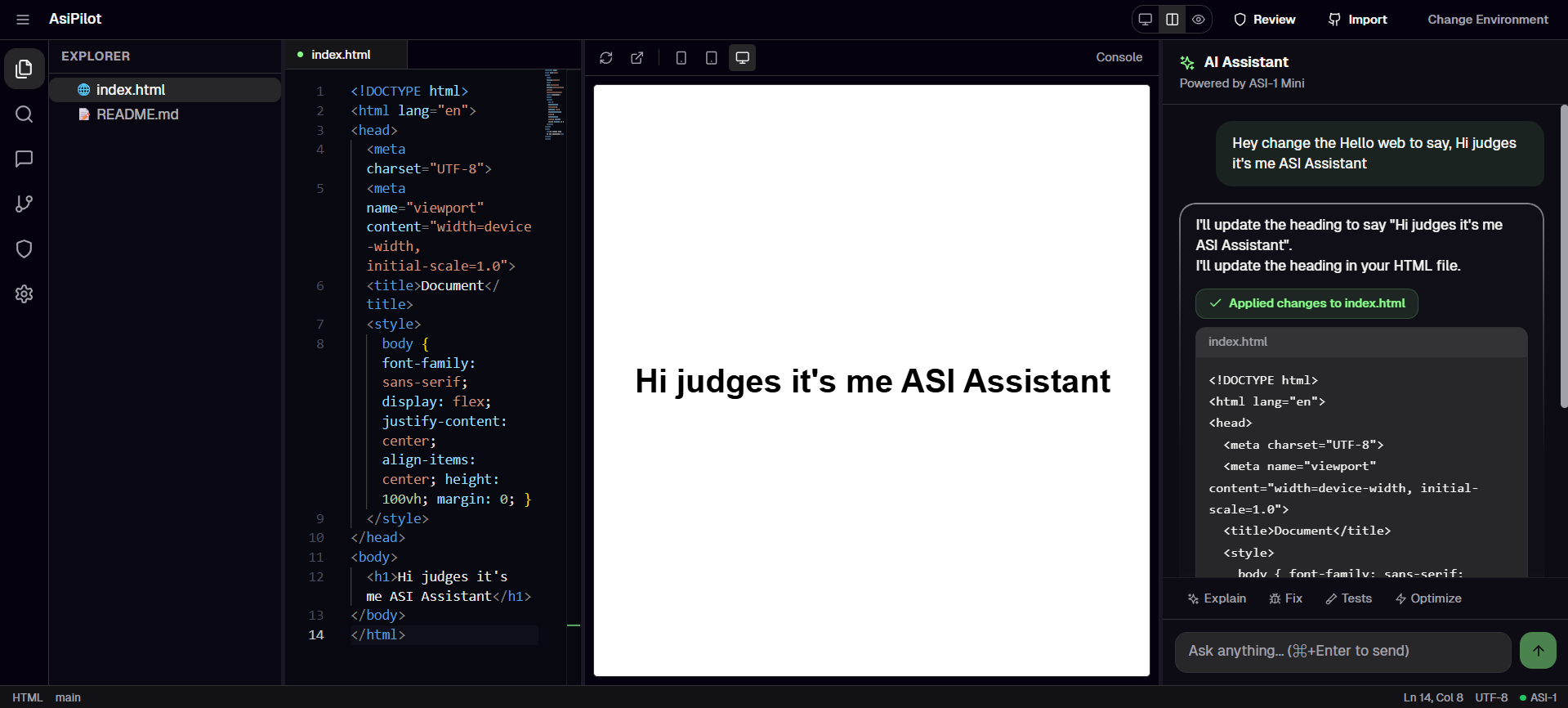Open the chat icon in sidebar
Image resolution: width=1568 pixels, height=708 pixels.
coord(25,159)
